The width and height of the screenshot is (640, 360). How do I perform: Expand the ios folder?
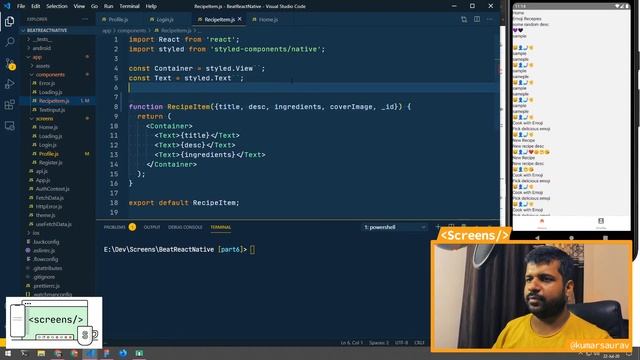[x=36, y=233]
